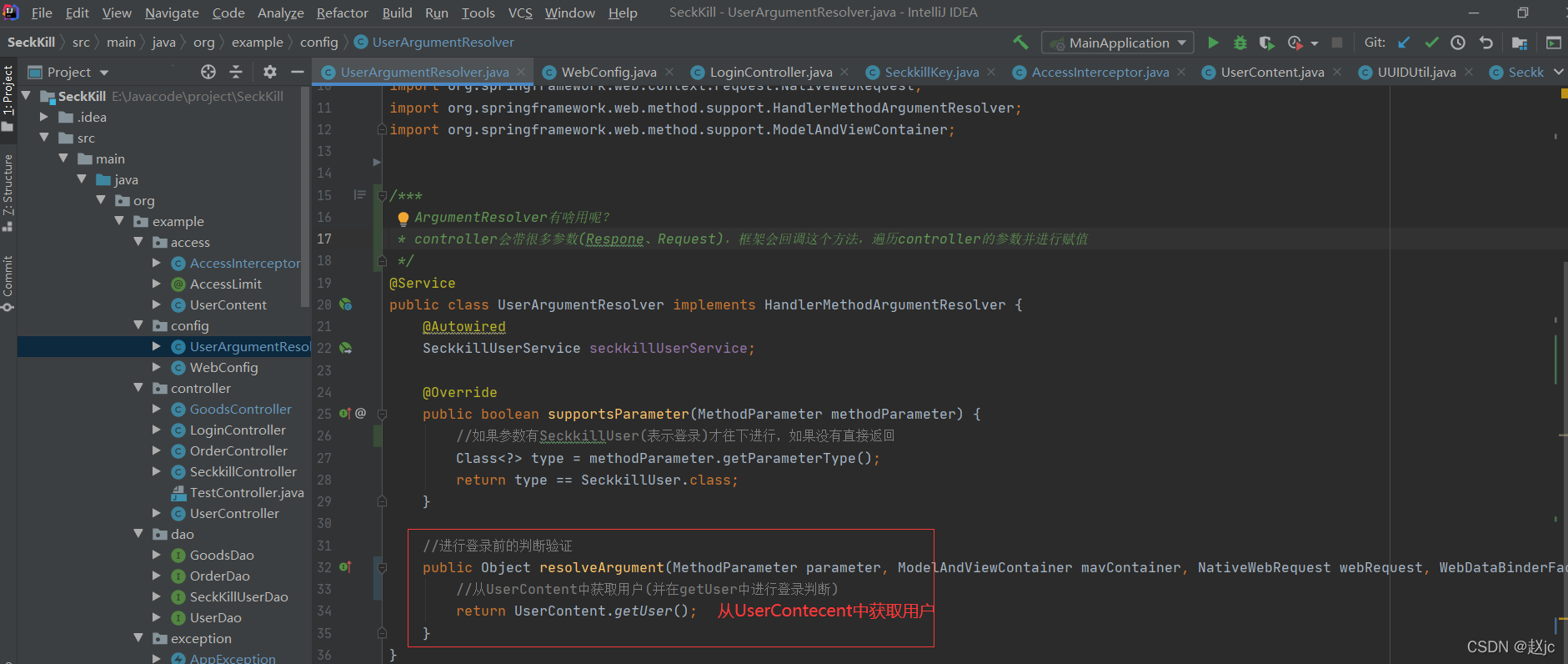Viewport: 1568px width, 664px height.
Task: Click the run anything window icon
Action: [x=1554, y=43]
